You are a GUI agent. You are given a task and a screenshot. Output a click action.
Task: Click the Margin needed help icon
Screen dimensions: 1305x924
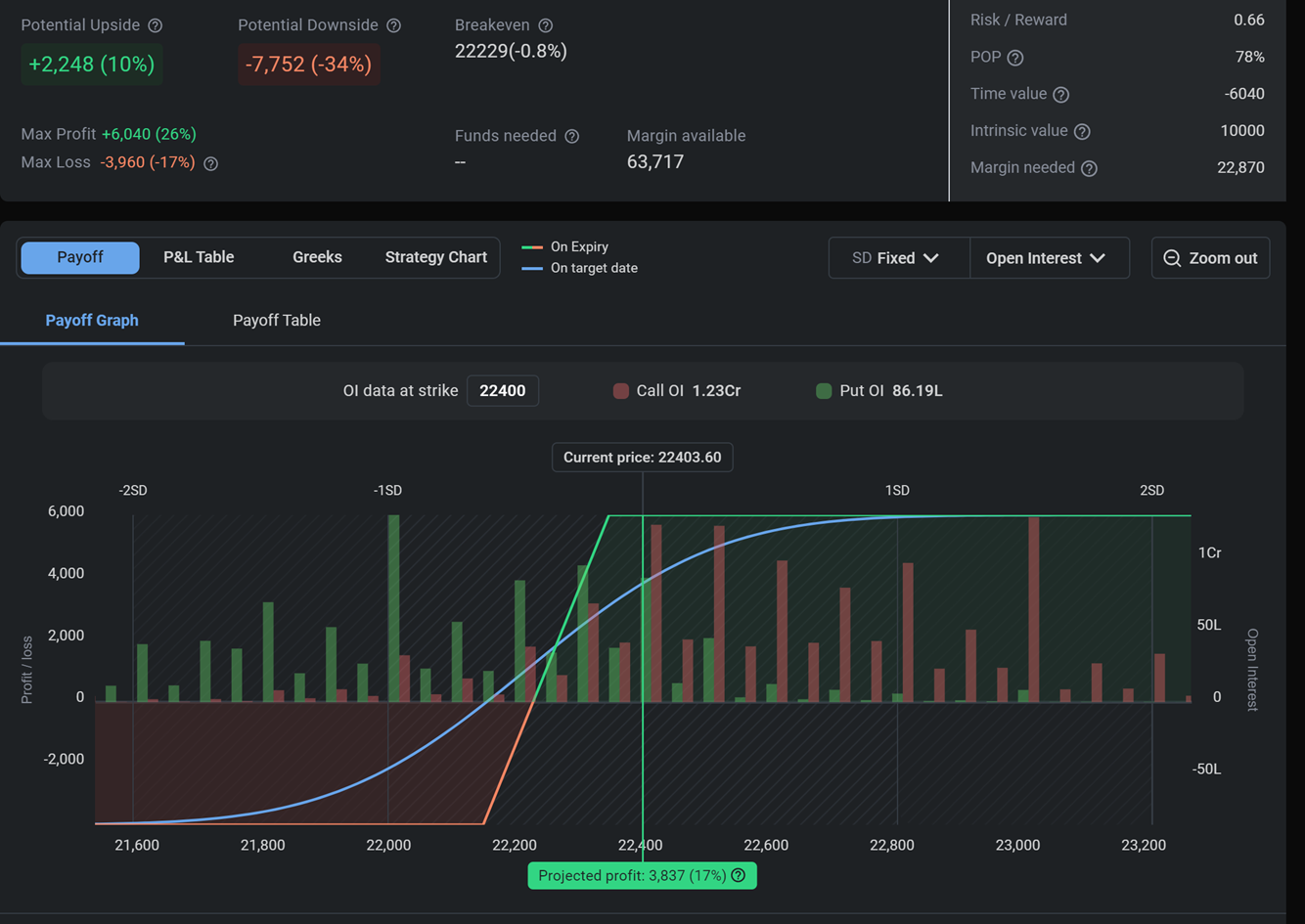pos(1089,168)
